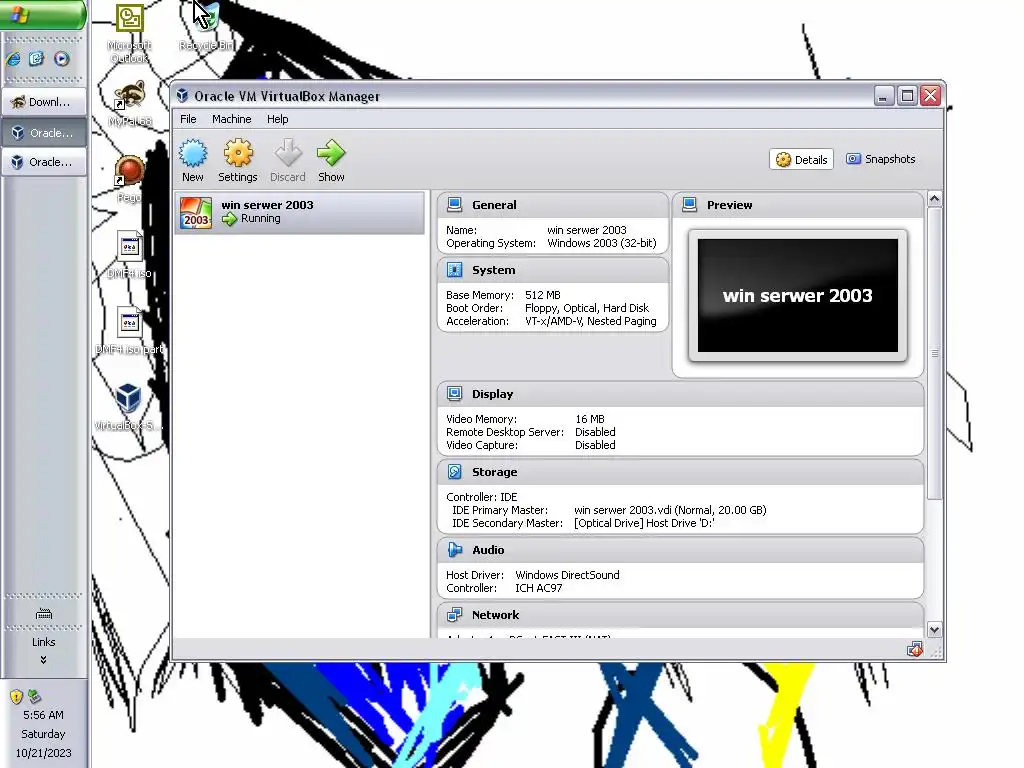Switch to Details view
This screenshot has width=1024, height=768.
tap(801, 159)
